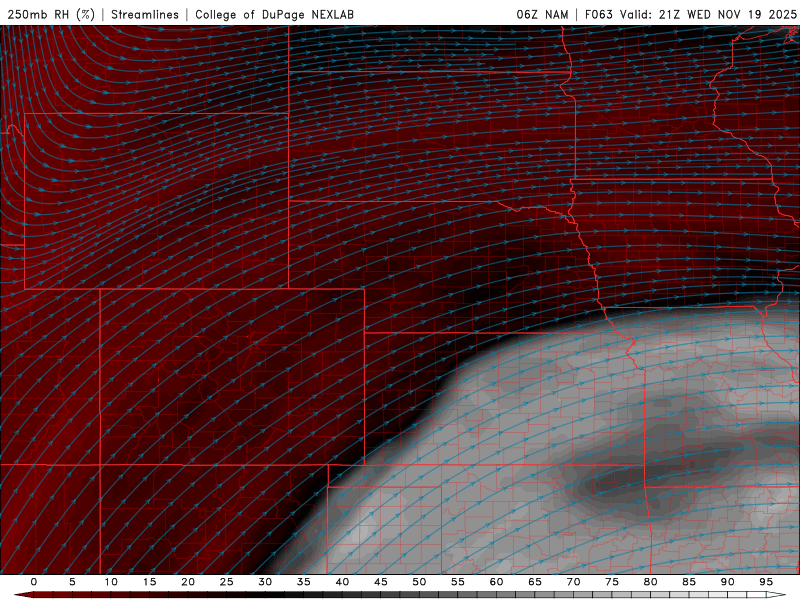Click the '85' colorbar scale label
The image size is (800, 600).
pos(689,582)
